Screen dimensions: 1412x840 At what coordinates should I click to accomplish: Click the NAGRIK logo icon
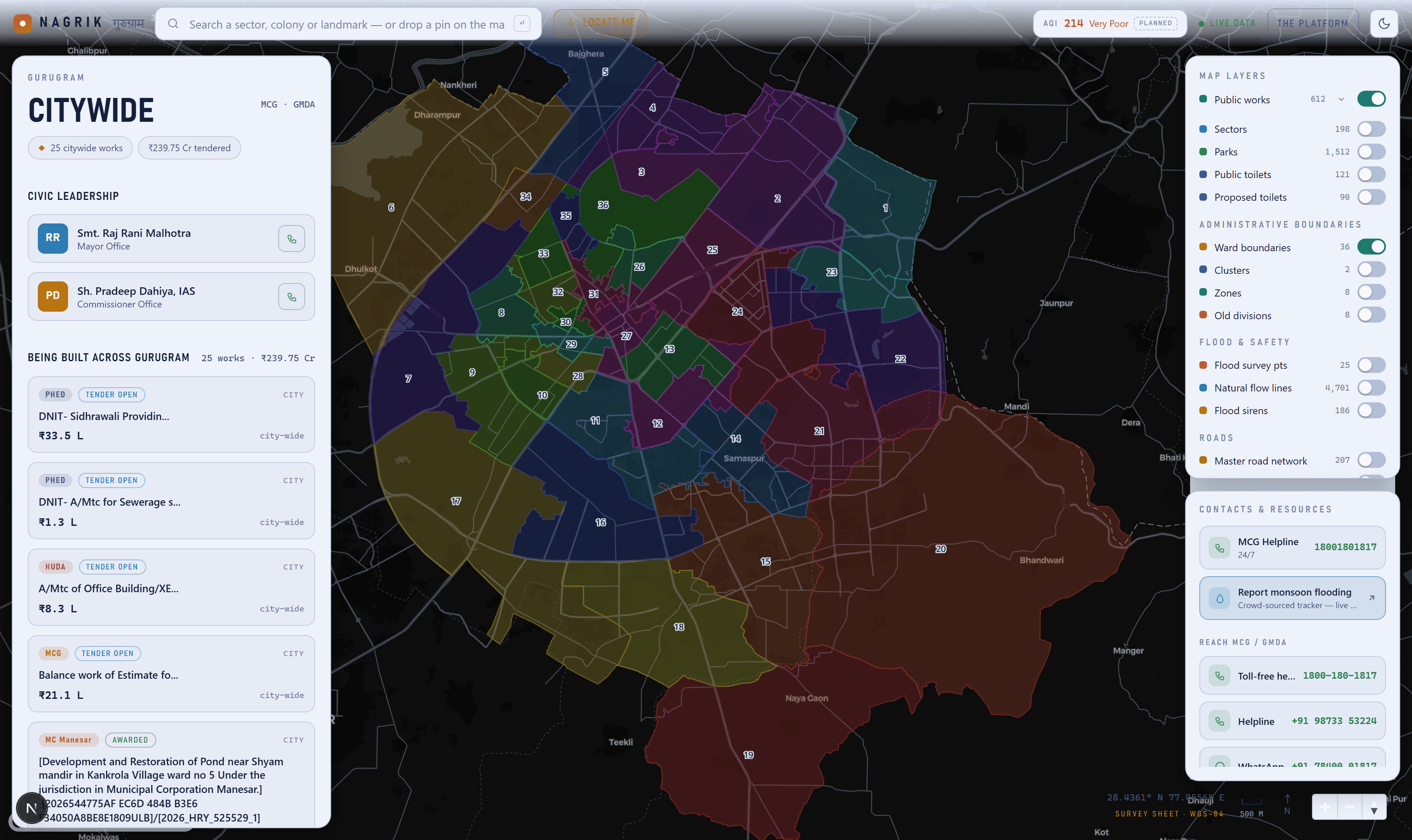pyautogui.click(x=22, y=23)
